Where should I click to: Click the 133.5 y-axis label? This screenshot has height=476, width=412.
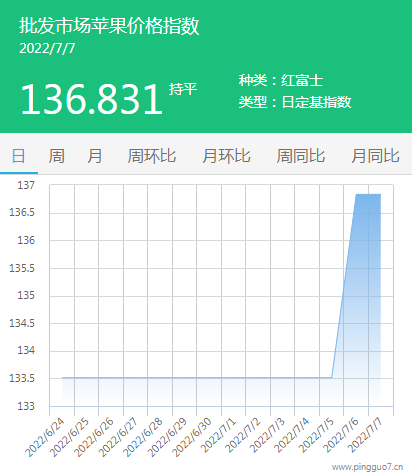(22, 378)
